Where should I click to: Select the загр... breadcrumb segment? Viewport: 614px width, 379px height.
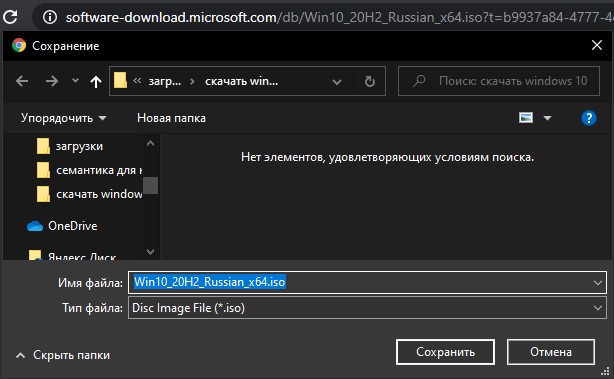pyautogui.click(x=165, y=81)
